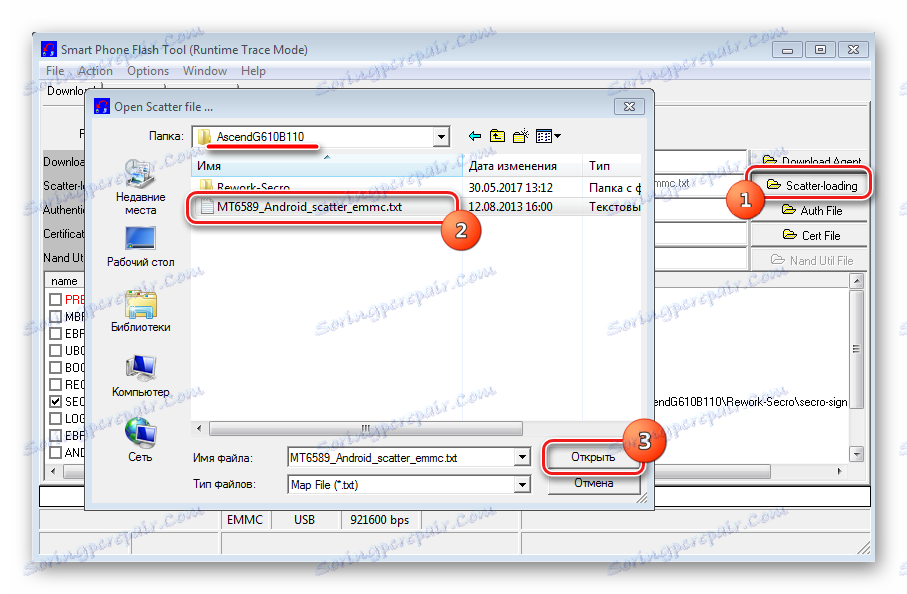907x594 pixels.
Task: Uncheck the SEC partition checkbox
Action: (x=56, y=401)
